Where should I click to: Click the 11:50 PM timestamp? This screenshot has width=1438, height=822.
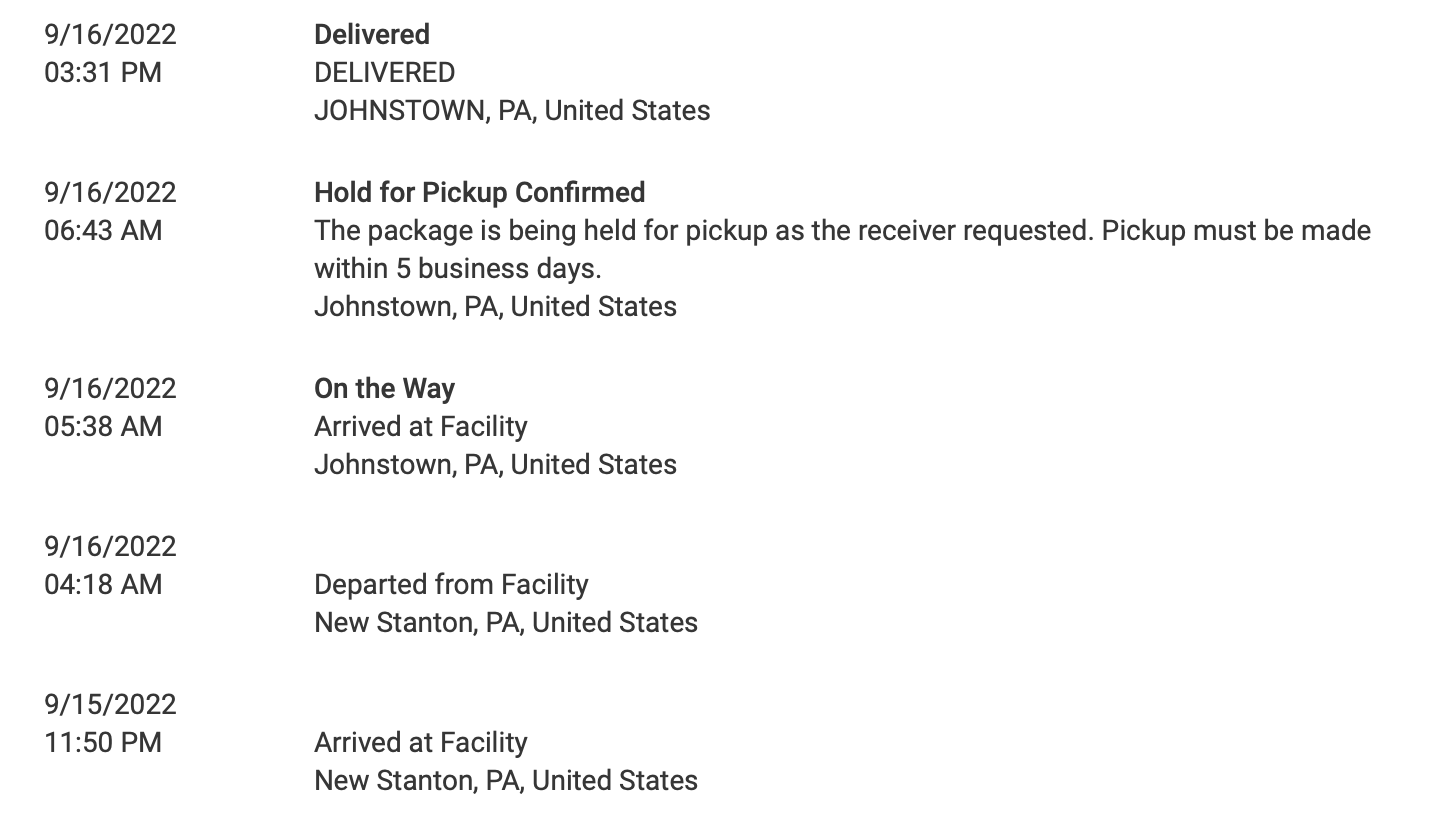tap(103, 742)
